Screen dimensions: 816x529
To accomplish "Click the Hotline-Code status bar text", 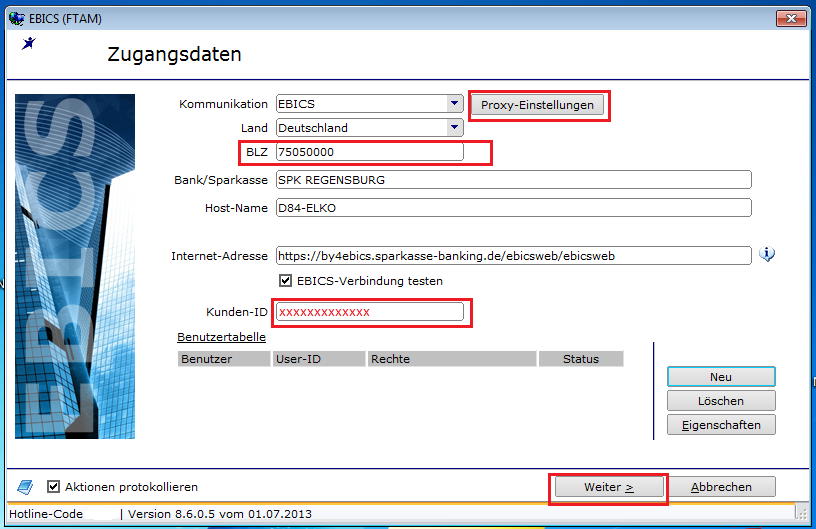I will pyautogui.click(x=46, y=514).
